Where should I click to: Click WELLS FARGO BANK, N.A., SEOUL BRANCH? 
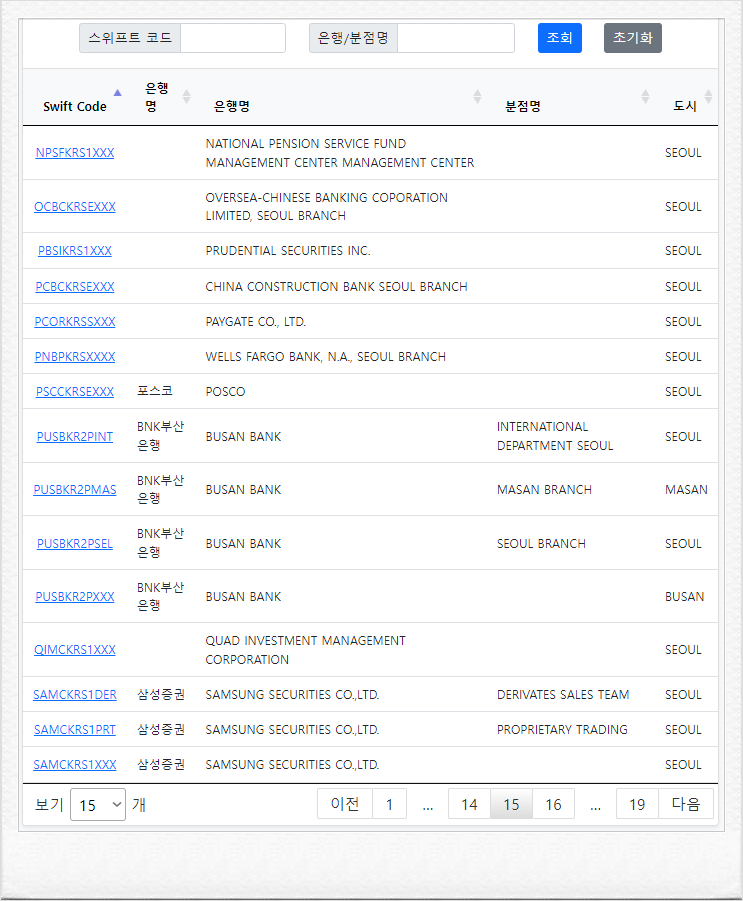pos(325,357)
